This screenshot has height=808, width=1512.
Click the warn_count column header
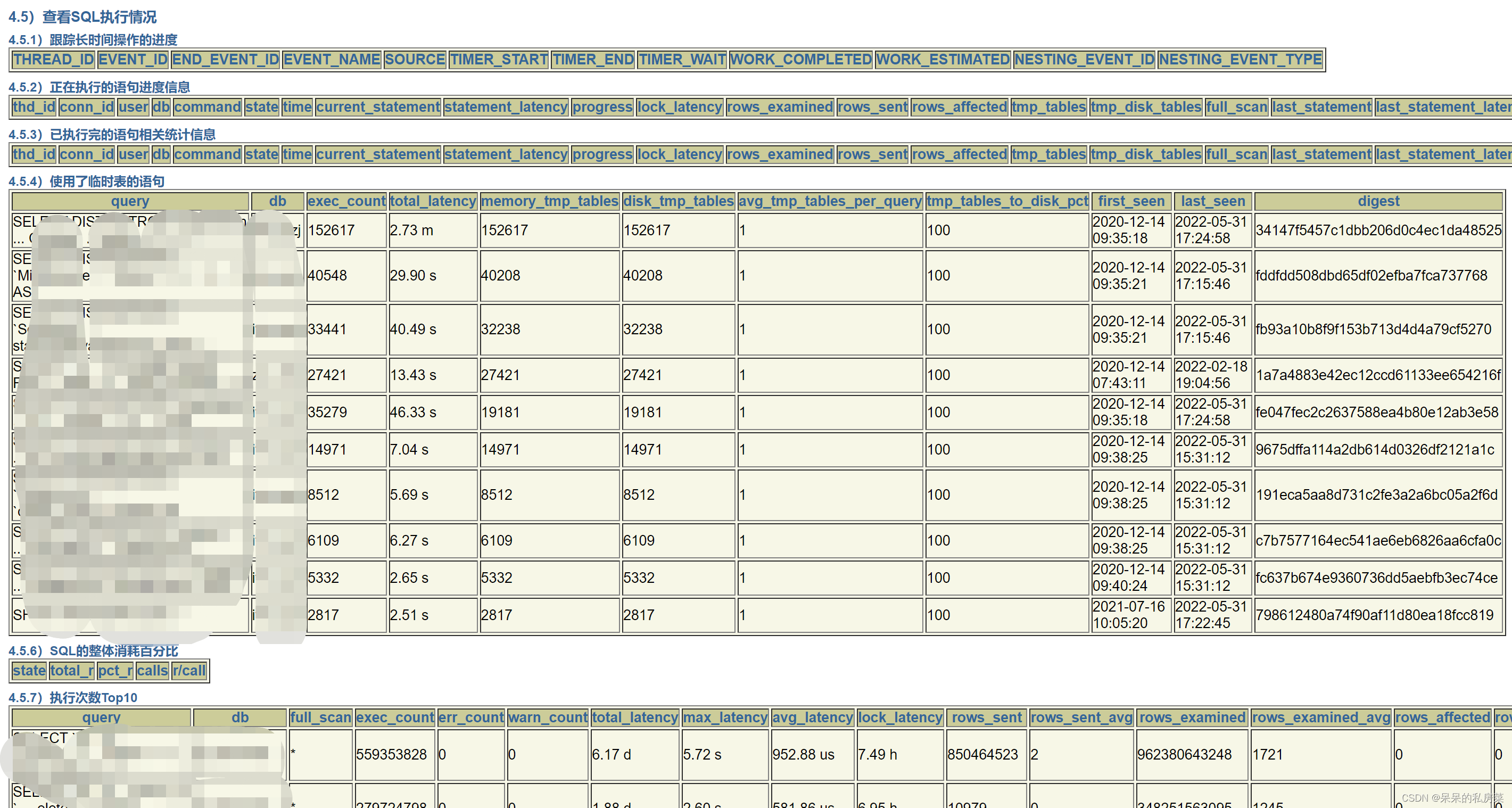548,718
